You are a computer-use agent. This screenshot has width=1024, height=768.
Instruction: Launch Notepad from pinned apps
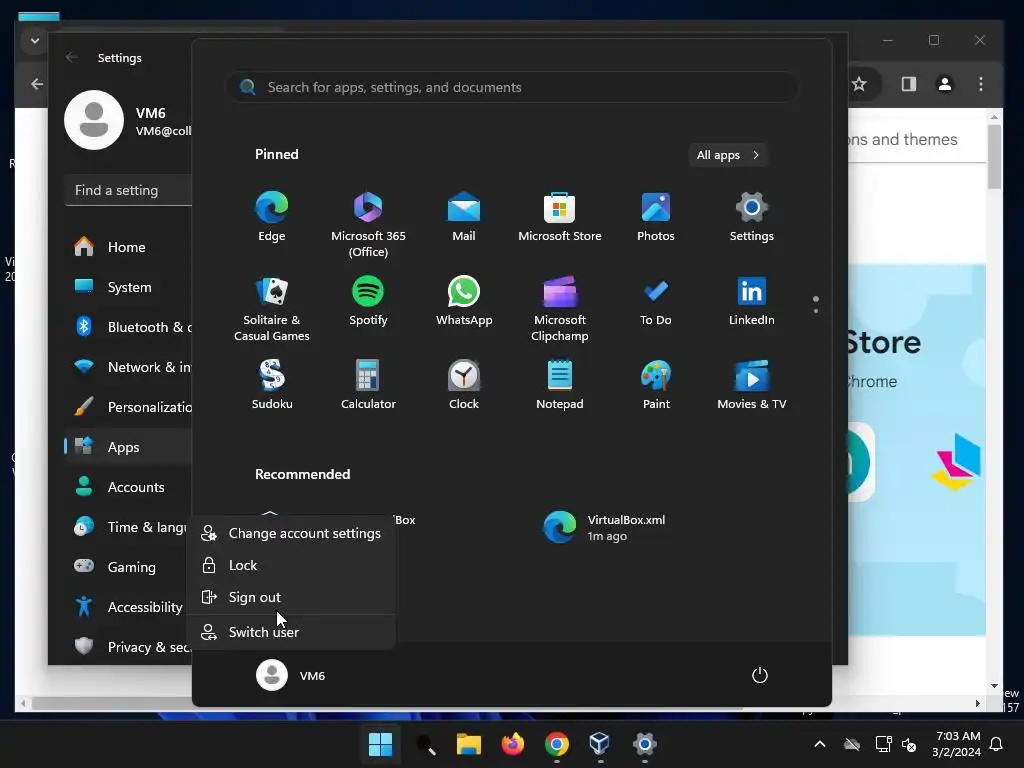coord(560,385)
